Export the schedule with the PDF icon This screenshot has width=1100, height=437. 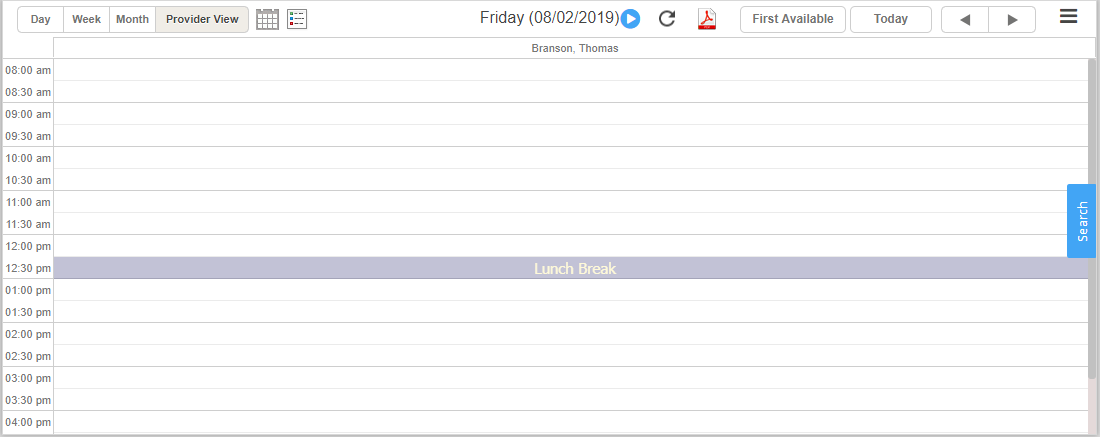point(707,19)
